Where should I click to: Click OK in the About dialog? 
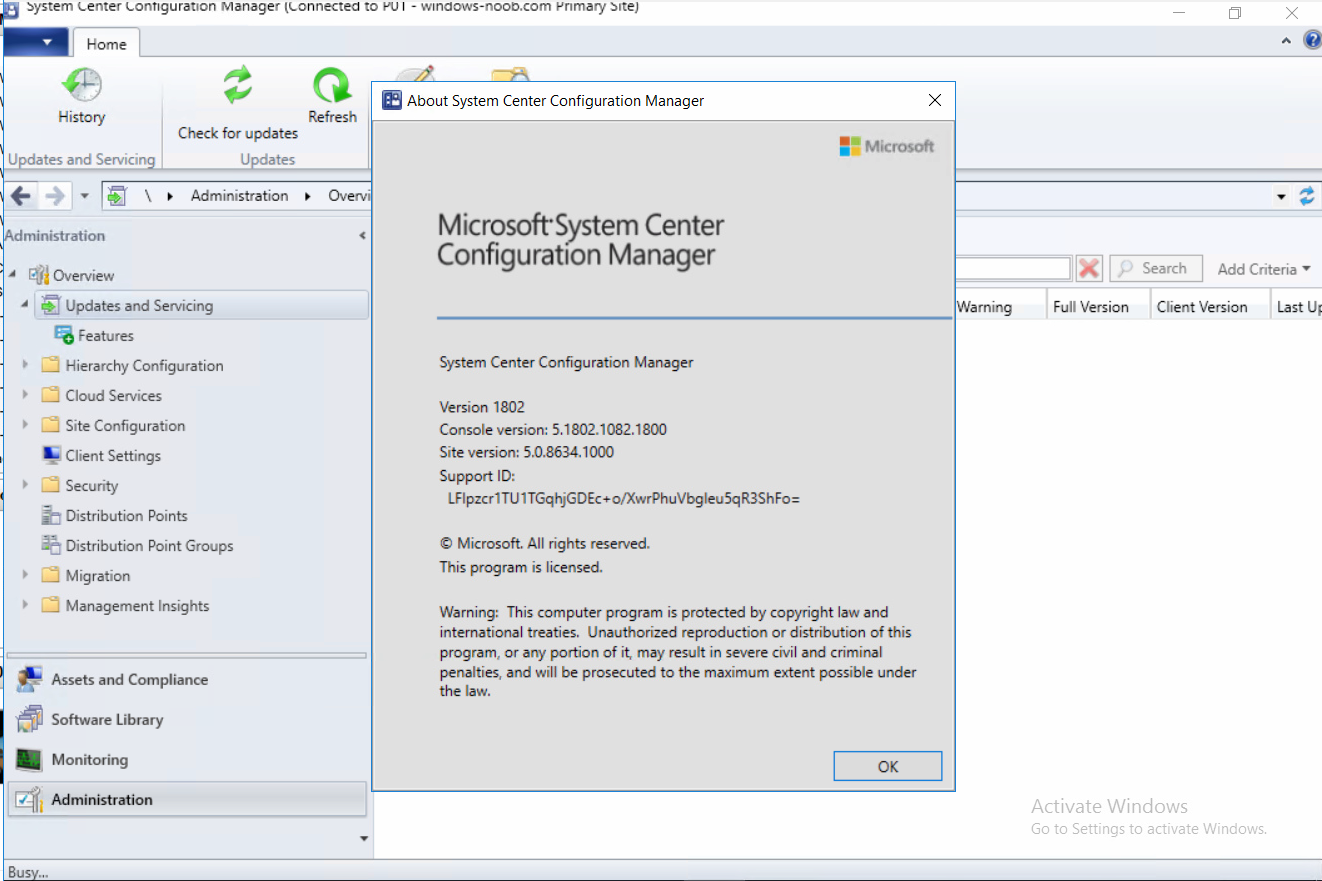(x=888, y=766)
